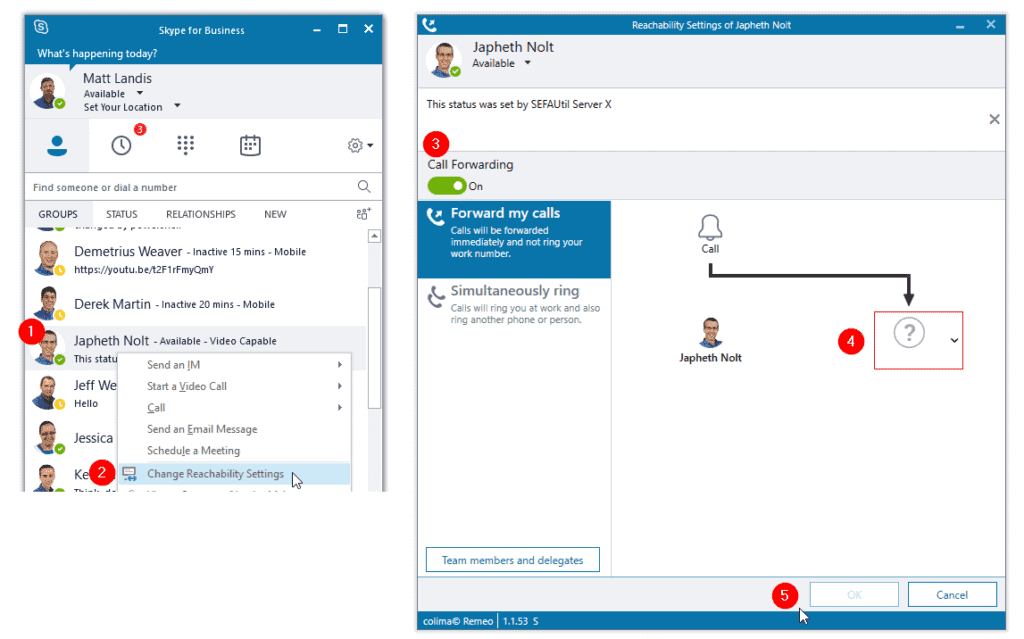
Task: Dismiss the SEFAUtil status note
Action: point(994,119)
